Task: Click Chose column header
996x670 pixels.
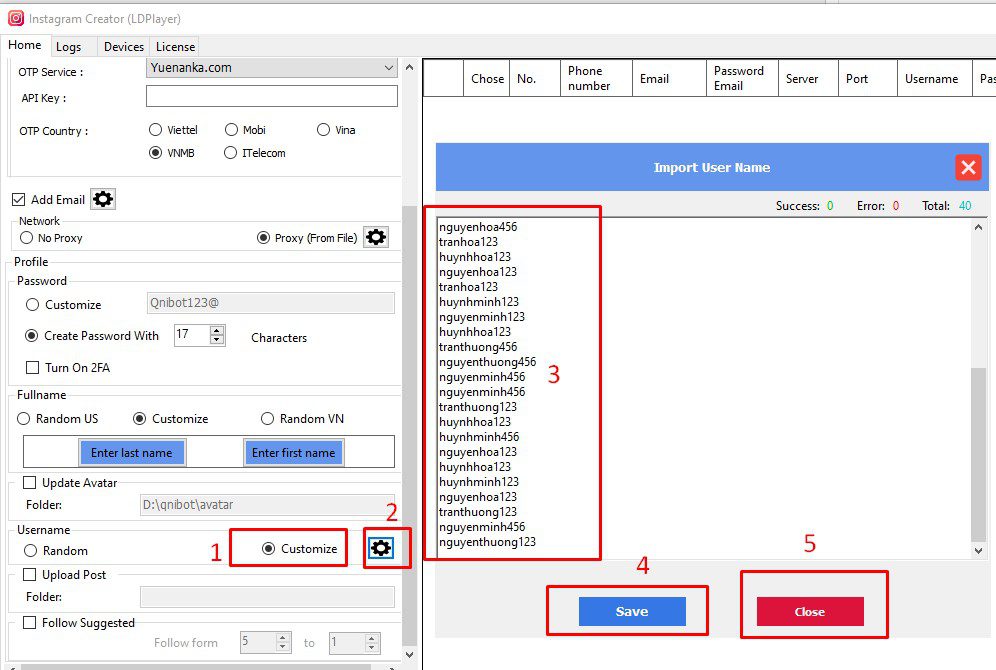Action: coord(487,78)
